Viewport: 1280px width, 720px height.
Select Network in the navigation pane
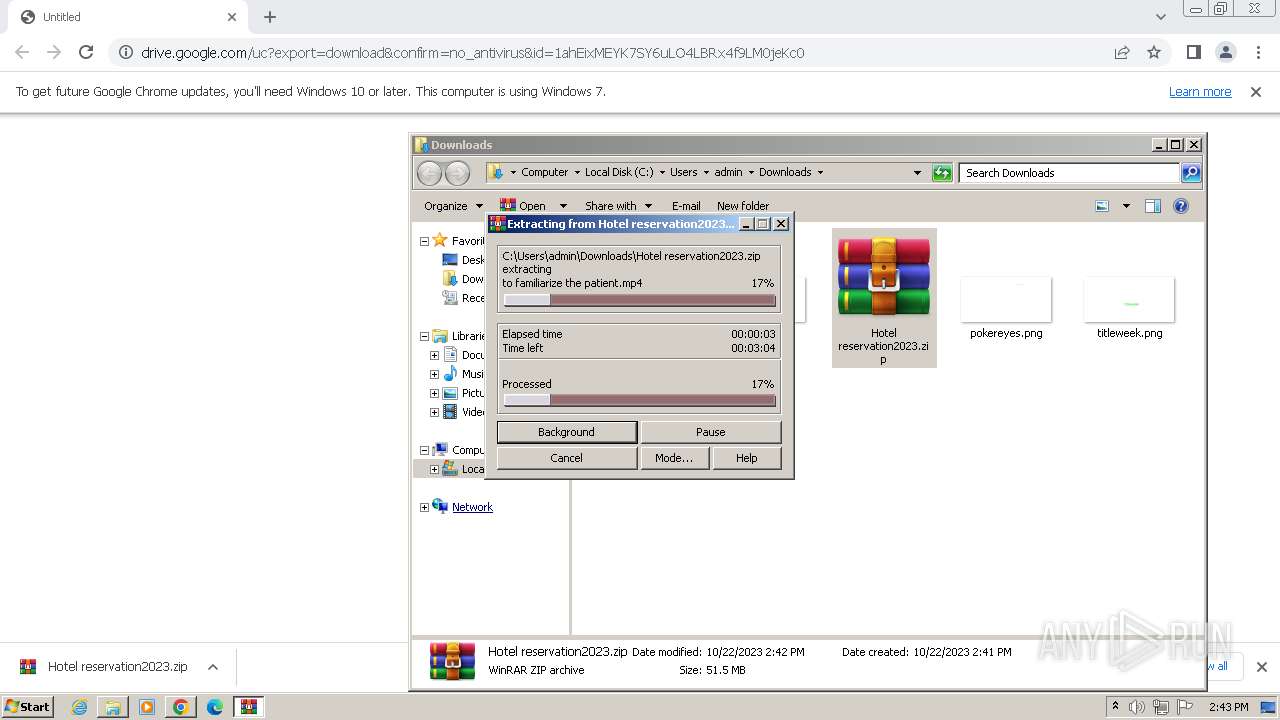pos(472,507)
